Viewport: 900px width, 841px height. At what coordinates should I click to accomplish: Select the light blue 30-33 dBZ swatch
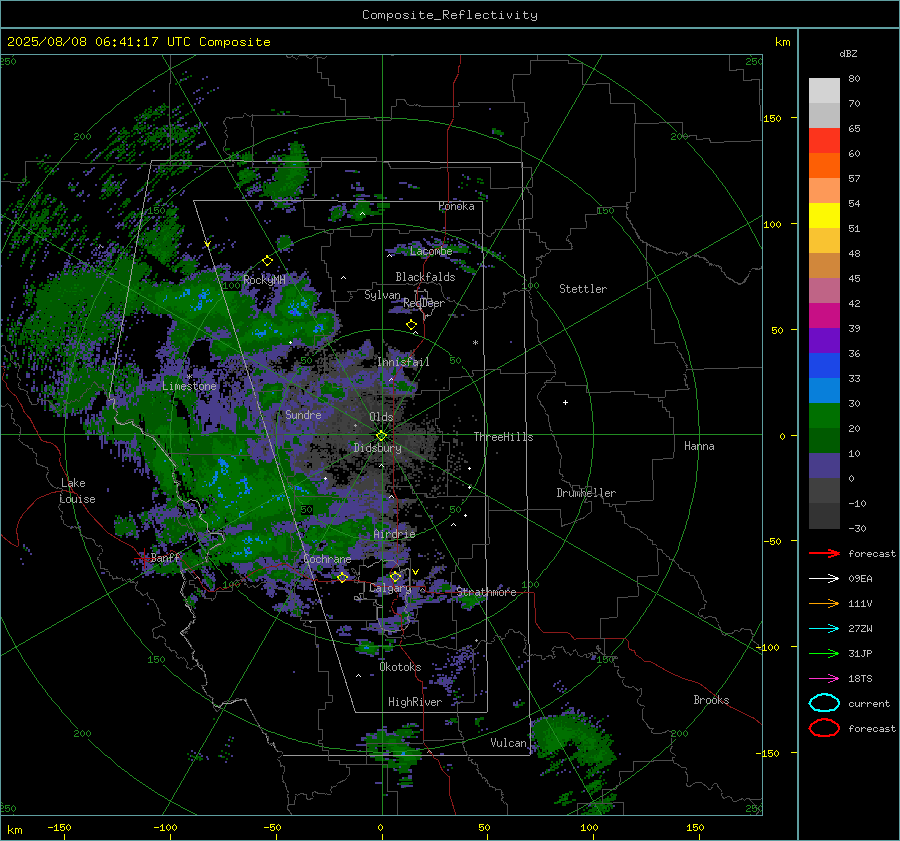coord(824,391)
